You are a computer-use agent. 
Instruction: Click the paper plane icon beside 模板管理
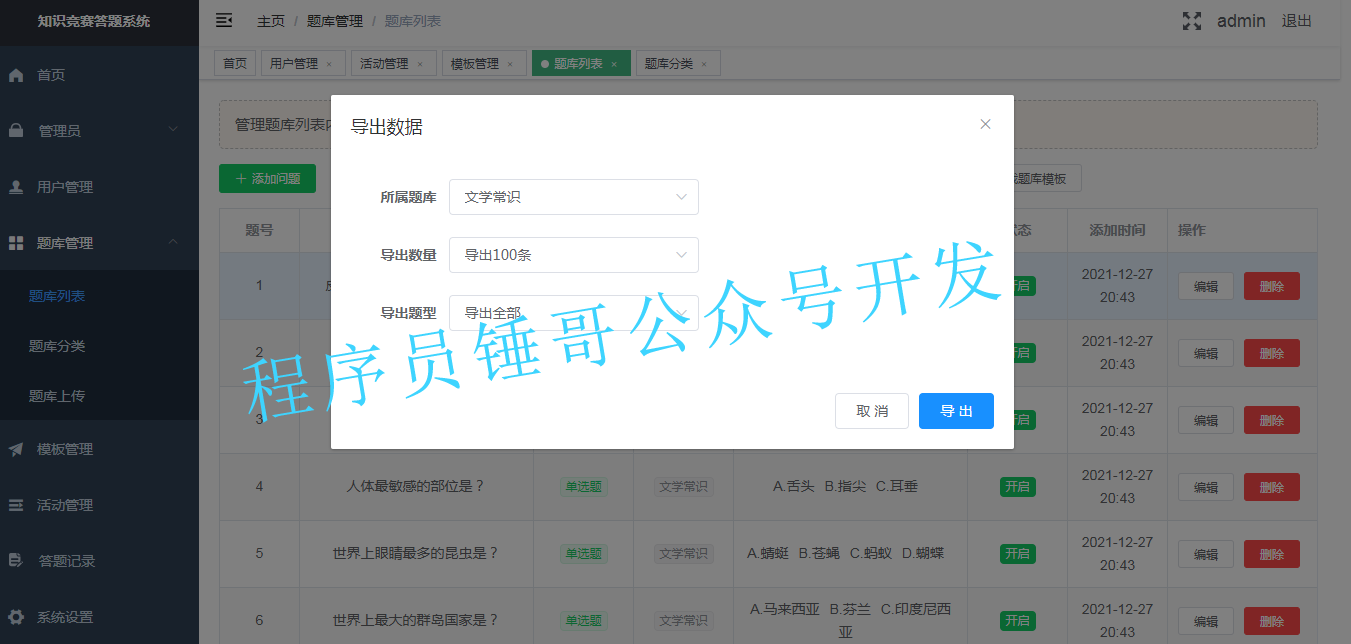16,449
